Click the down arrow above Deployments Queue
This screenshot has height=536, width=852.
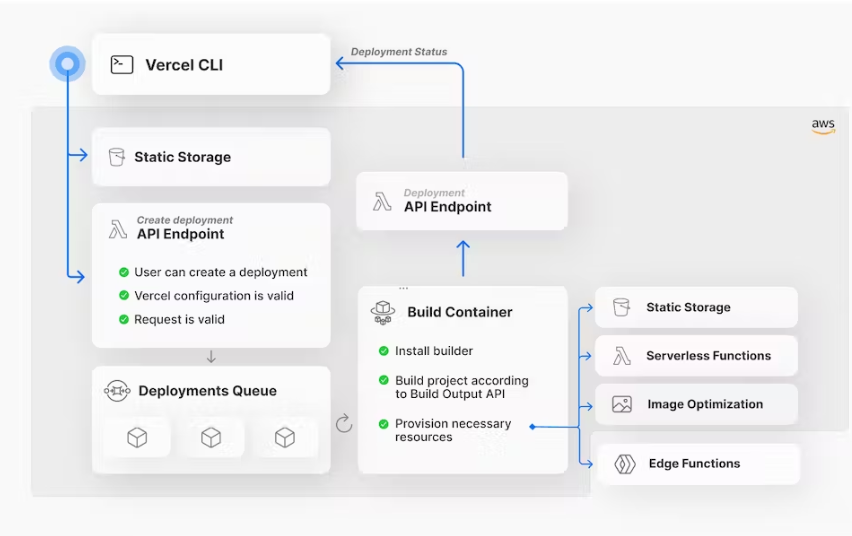pyautogui.click(x=211, y=357)
